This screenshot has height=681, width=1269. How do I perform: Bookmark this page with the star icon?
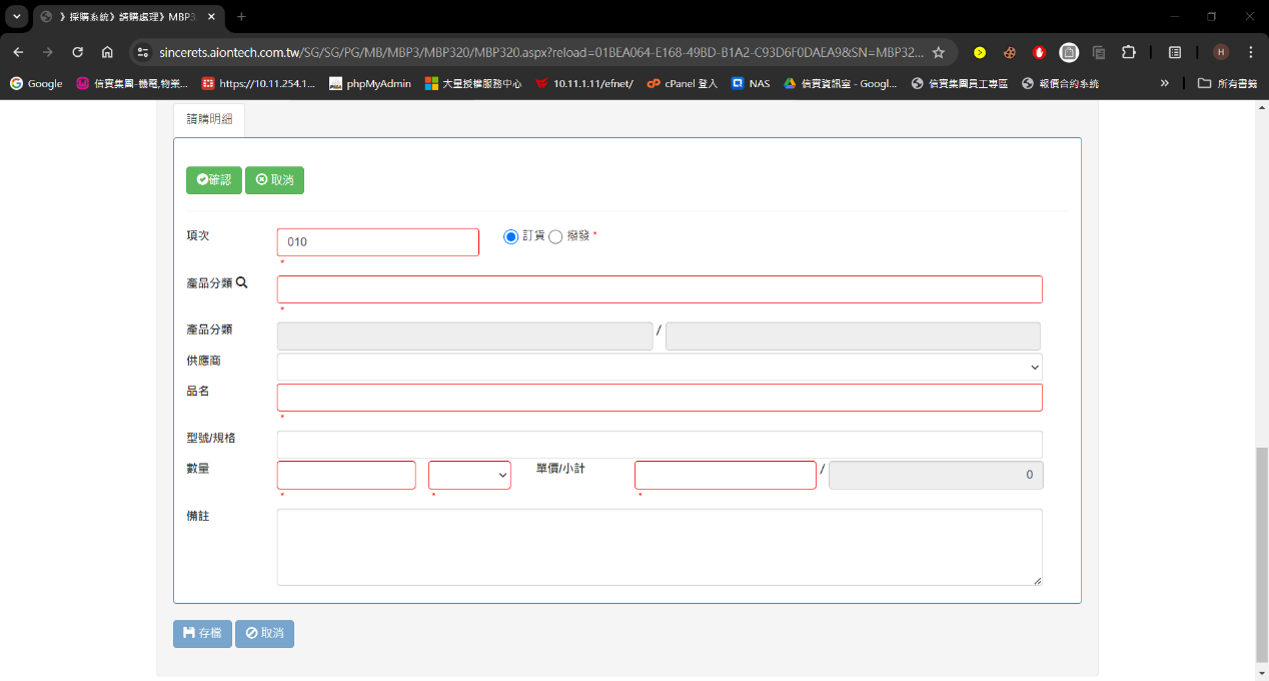(x=938, y=52)
